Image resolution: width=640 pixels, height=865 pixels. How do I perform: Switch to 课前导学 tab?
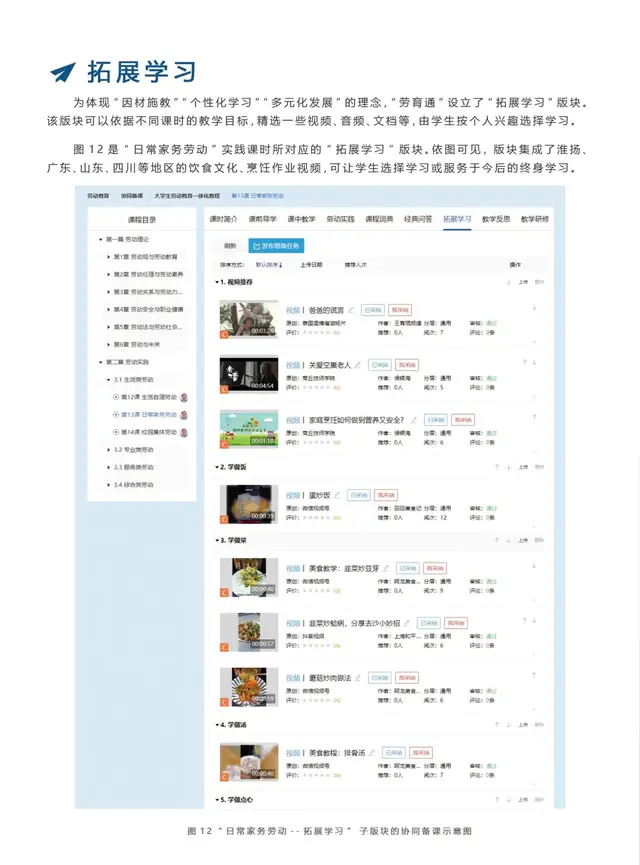262,219
